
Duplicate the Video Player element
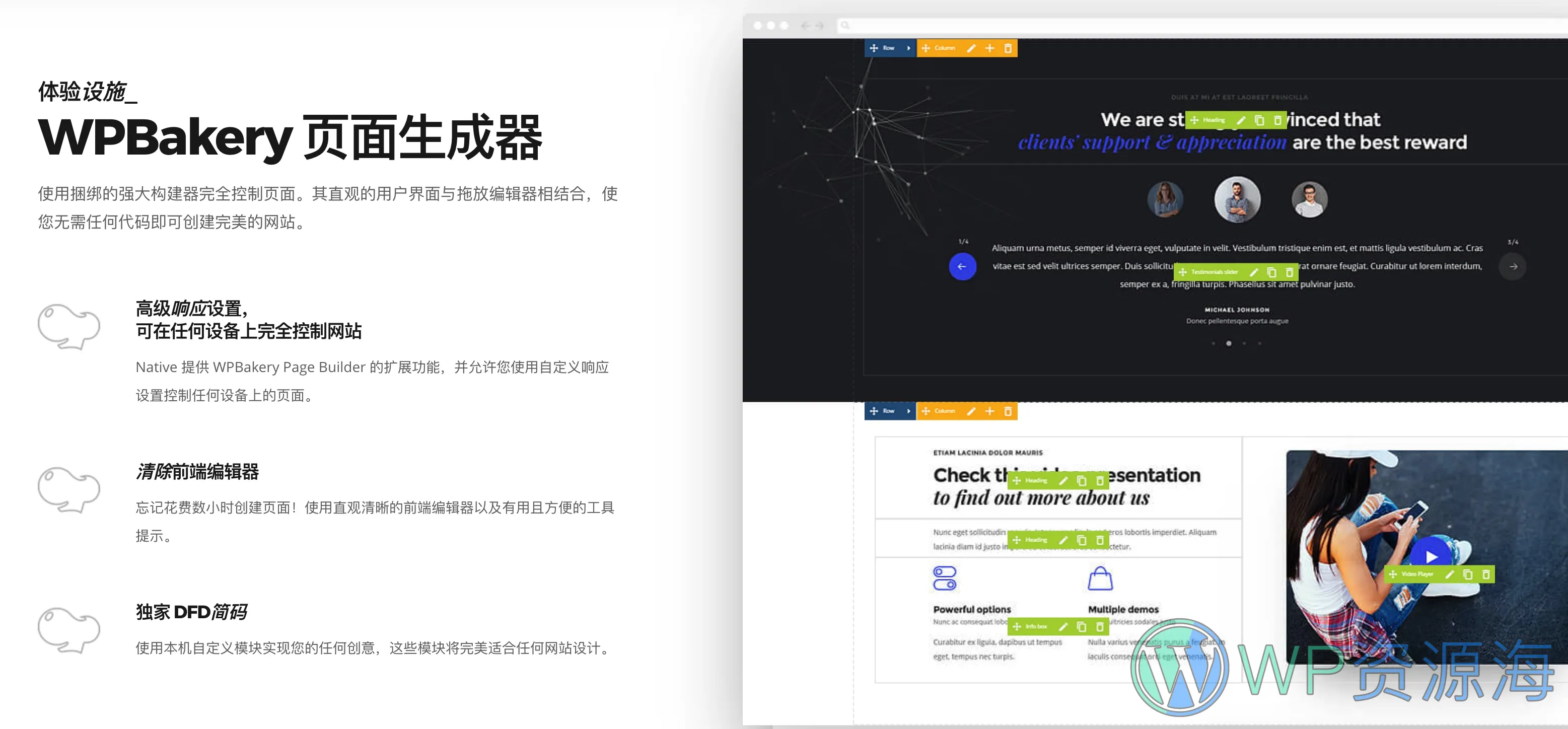click(1468, 574)
